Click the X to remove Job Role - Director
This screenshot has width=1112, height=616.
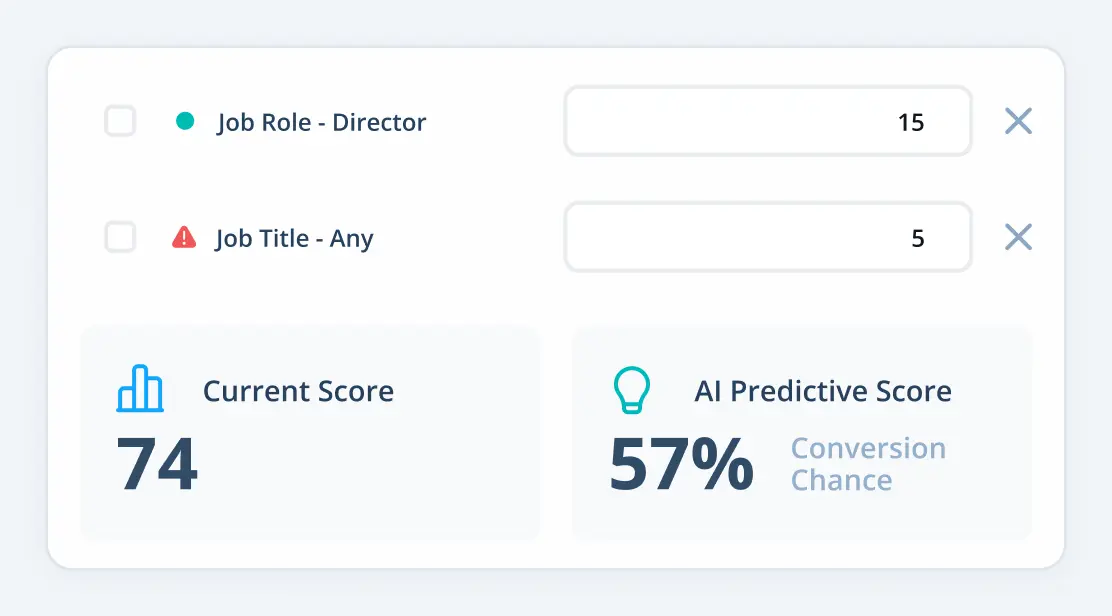point(1018,121)
